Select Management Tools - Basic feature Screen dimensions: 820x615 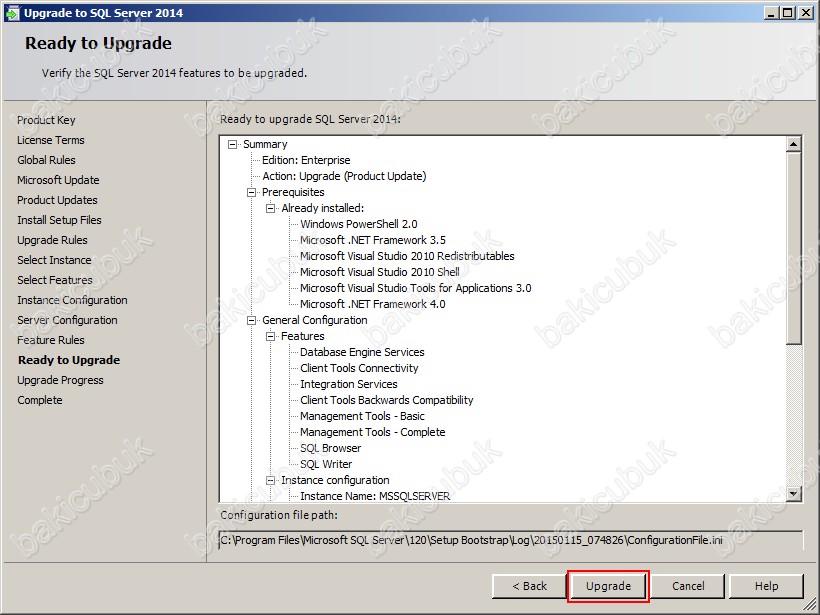pos(362,416)
